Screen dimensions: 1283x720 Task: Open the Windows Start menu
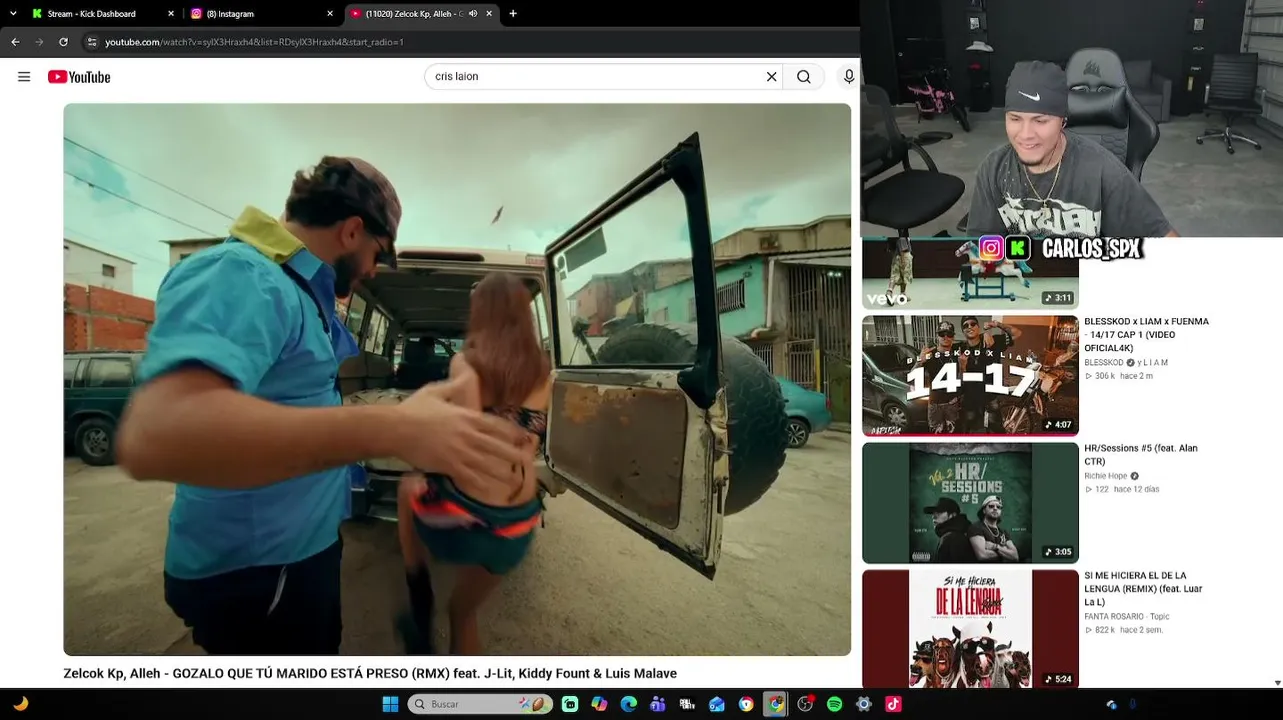390,704
